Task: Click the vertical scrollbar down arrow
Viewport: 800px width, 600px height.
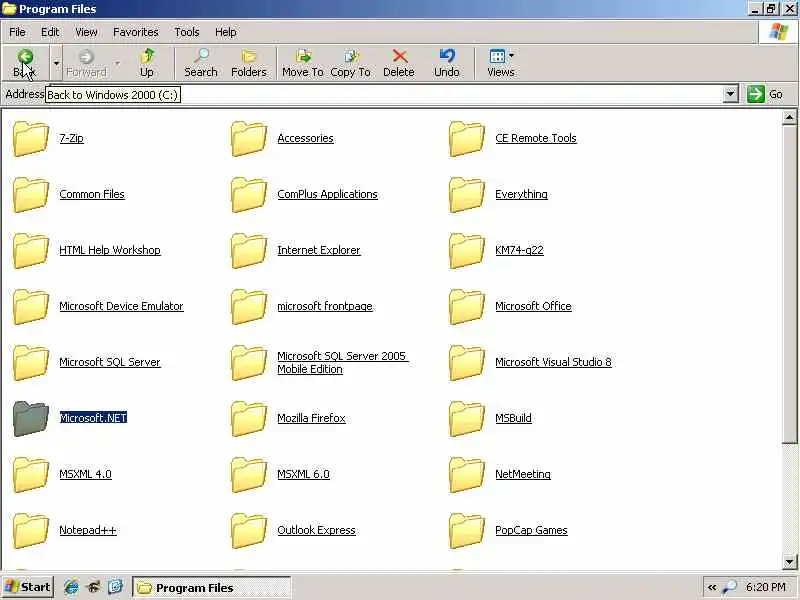Action: point(789,562)
